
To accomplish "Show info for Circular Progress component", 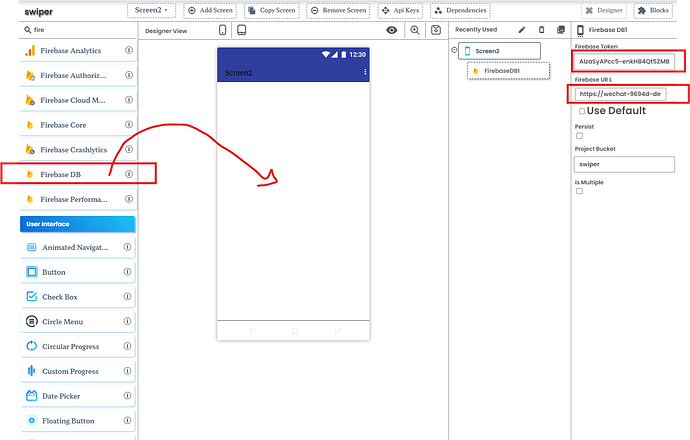I will click(x=127, y=346).
